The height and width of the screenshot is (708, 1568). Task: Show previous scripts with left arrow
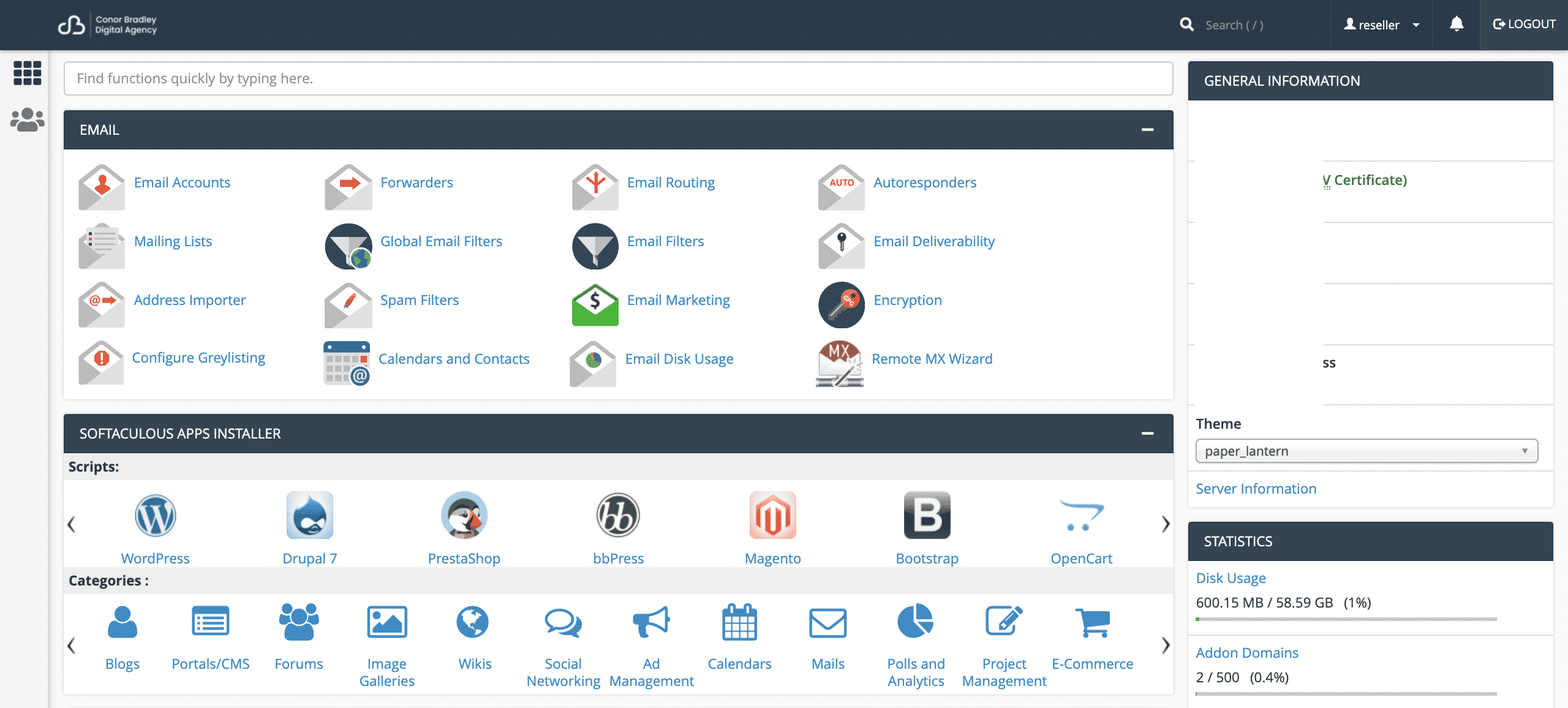(x=72, y=524)
